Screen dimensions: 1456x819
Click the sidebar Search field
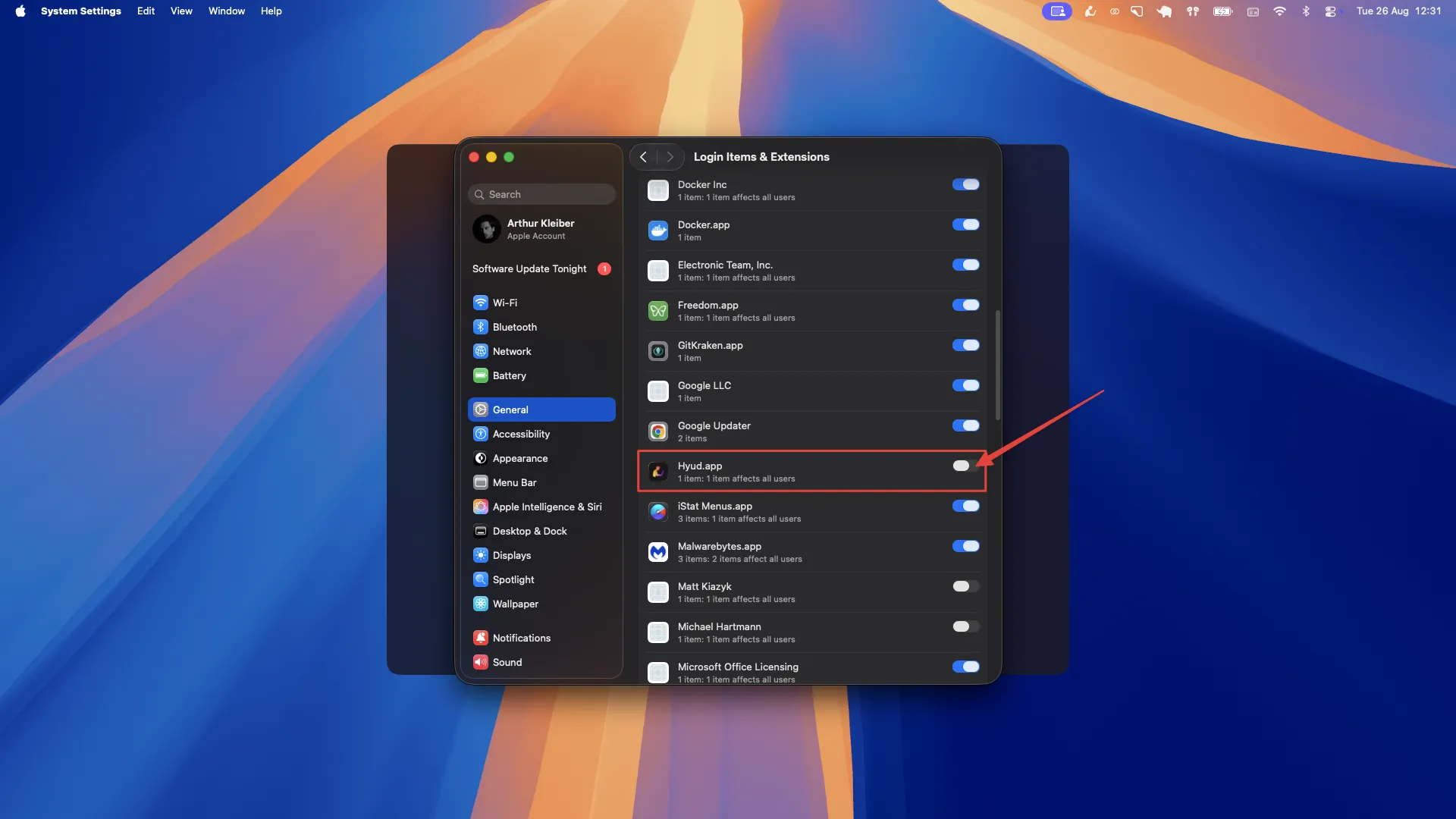coord(541,194)
